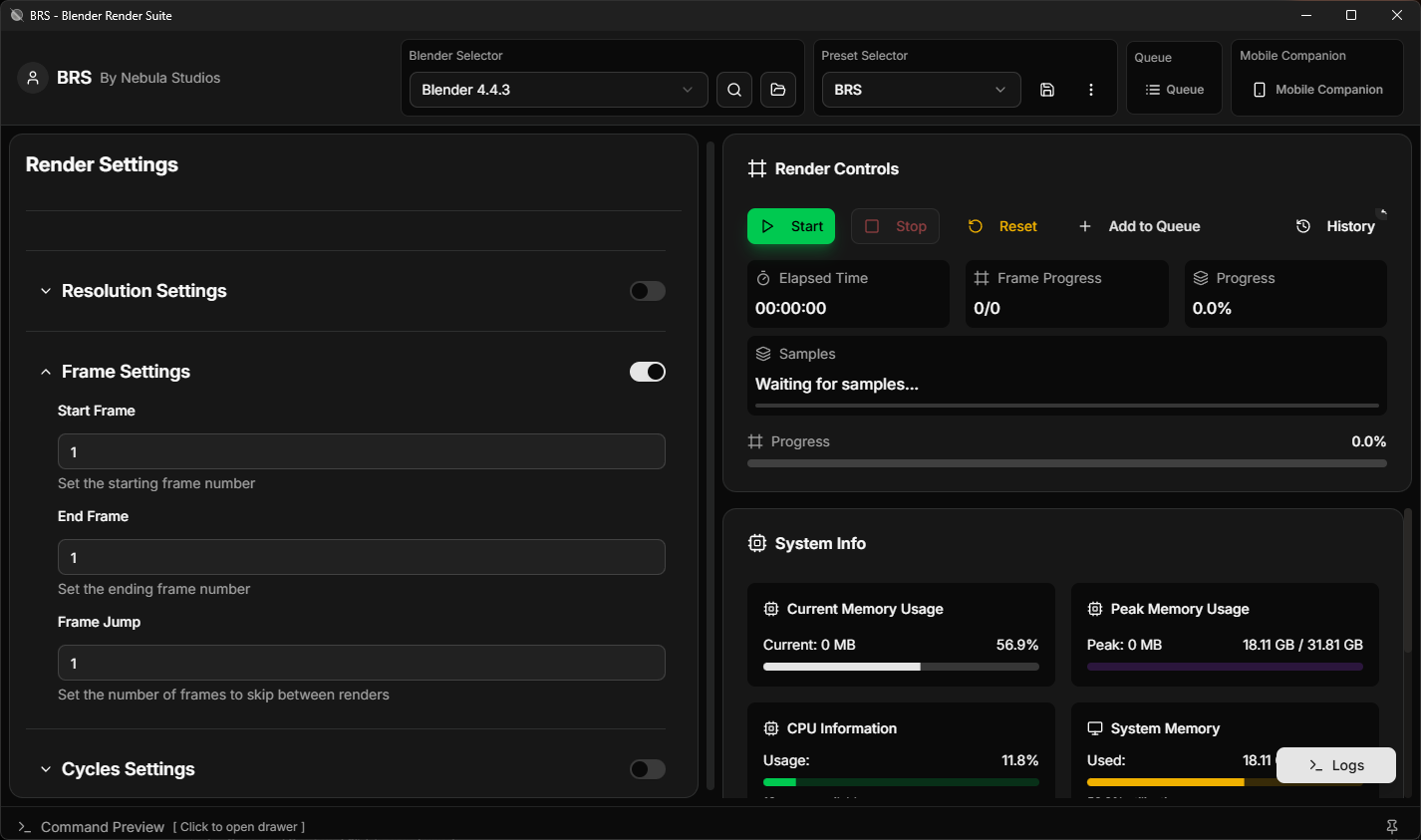This screenshot has height=840, width=1421.
Task: Start the render
Action: (x=791, y=226)
